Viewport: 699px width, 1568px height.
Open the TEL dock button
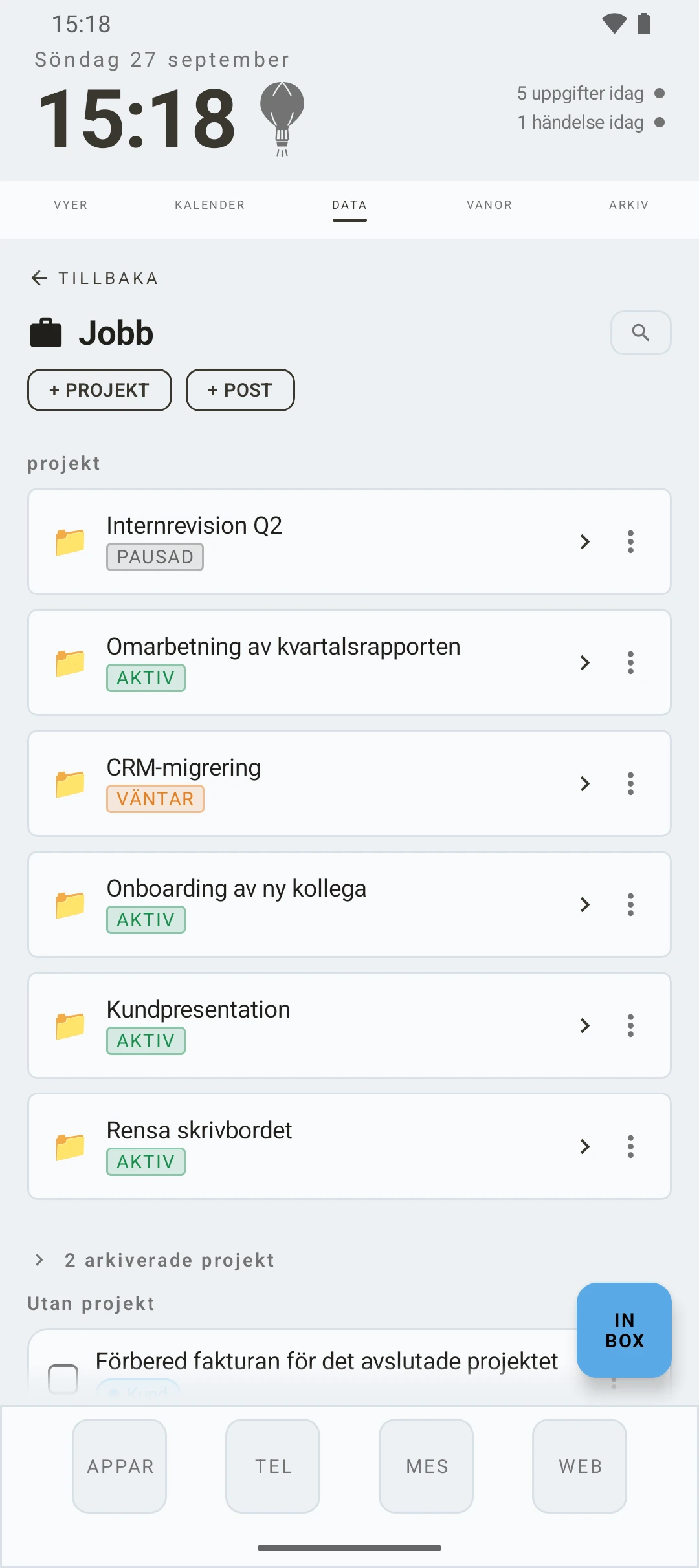(x=273, y=1466)
